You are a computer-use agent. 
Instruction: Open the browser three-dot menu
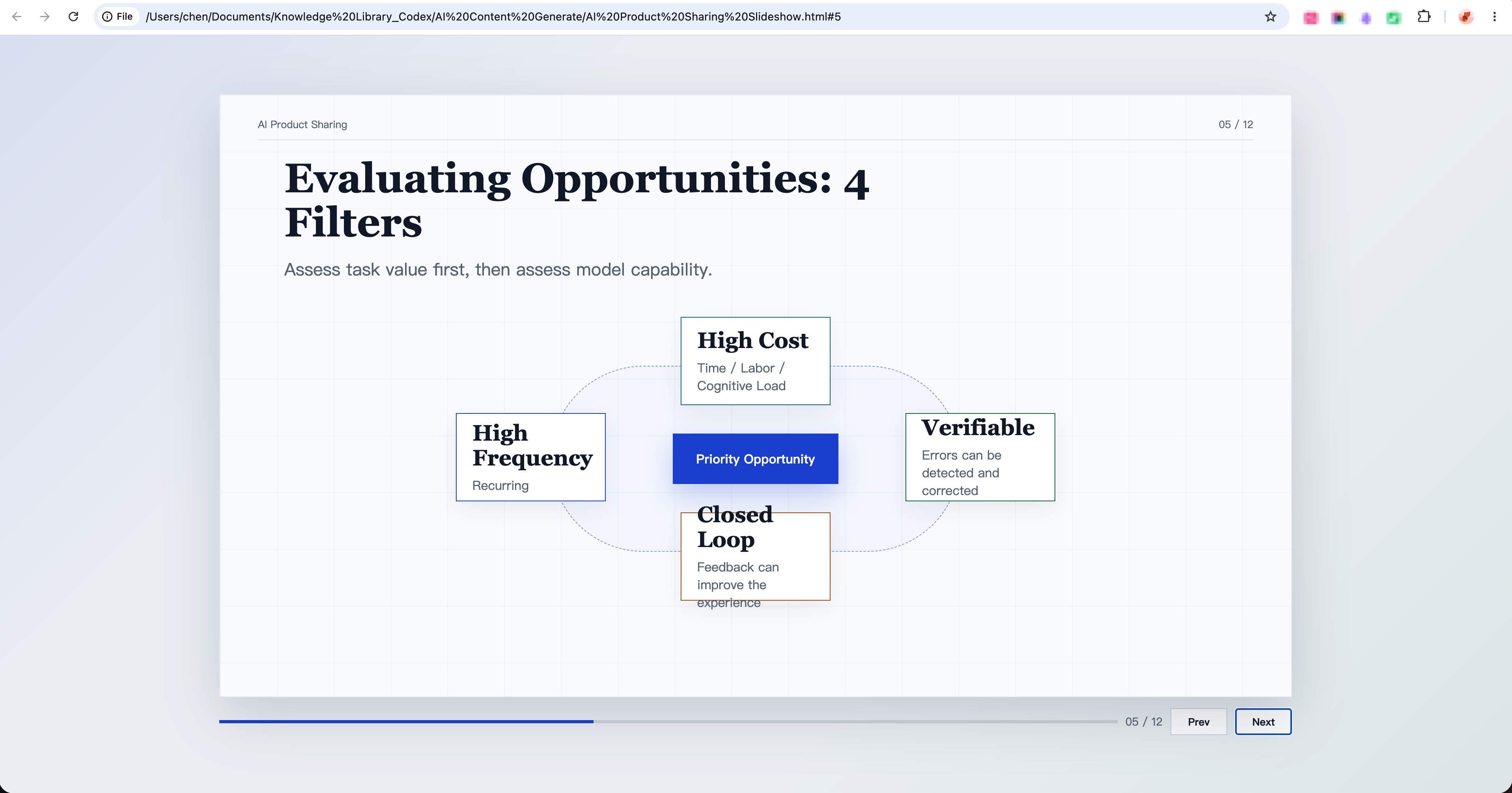coord(1494,17)
